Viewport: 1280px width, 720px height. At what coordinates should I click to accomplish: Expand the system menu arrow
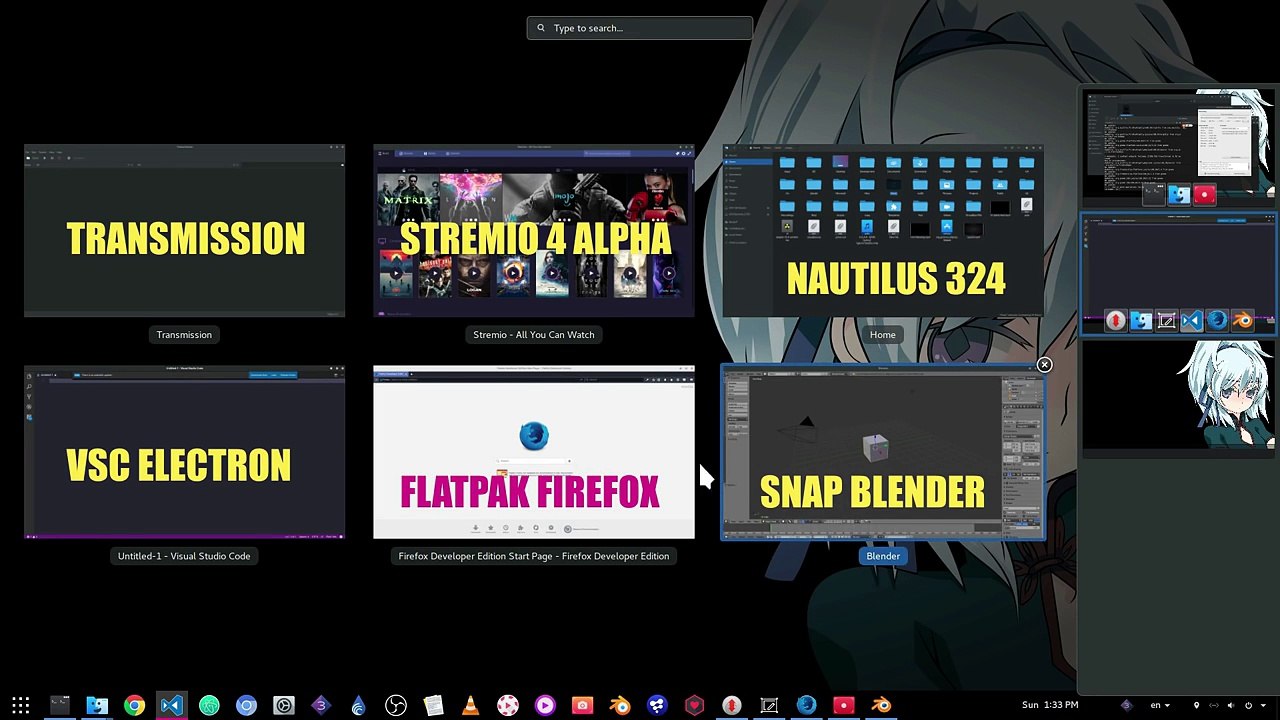pos(1262,705)
